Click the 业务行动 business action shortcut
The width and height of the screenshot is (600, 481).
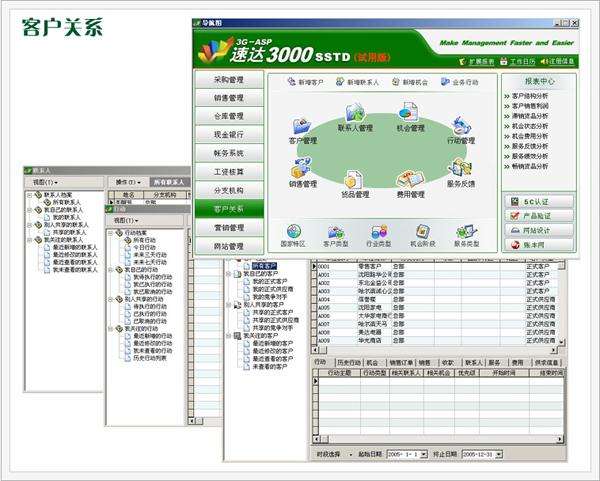pos(460,82)
